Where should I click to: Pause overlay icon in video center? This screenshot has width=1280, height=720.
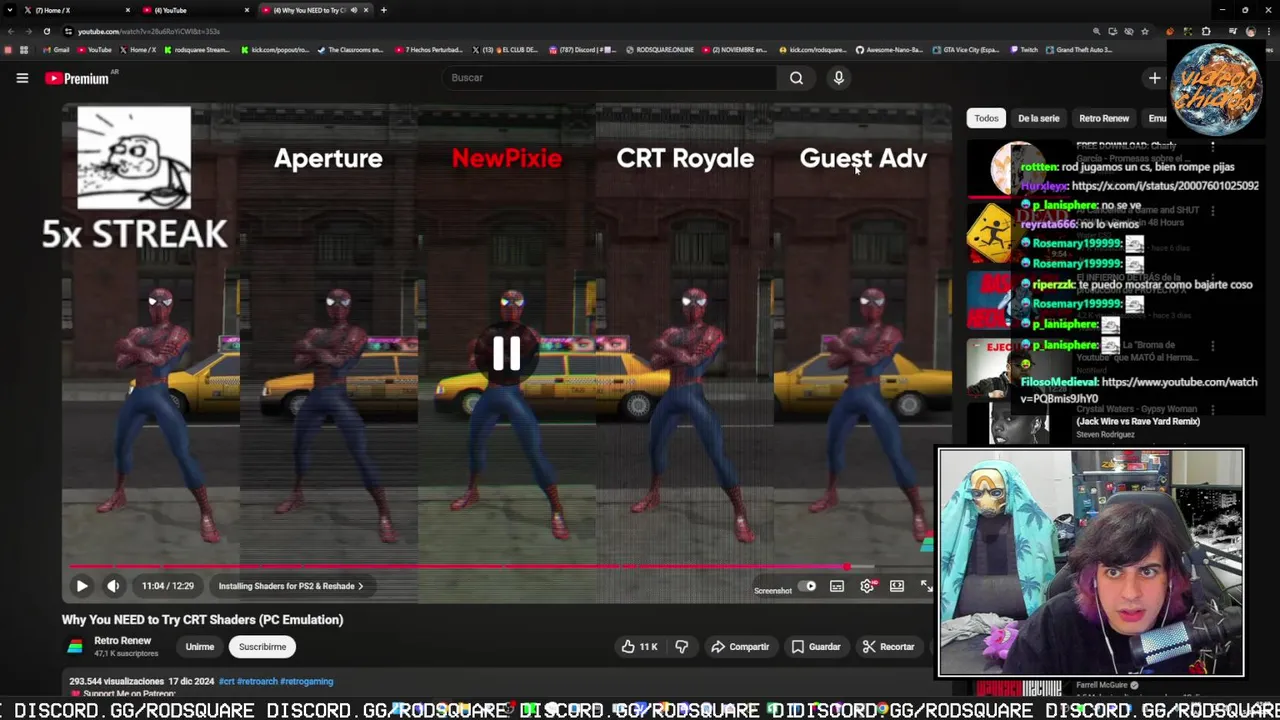point(506,353)
